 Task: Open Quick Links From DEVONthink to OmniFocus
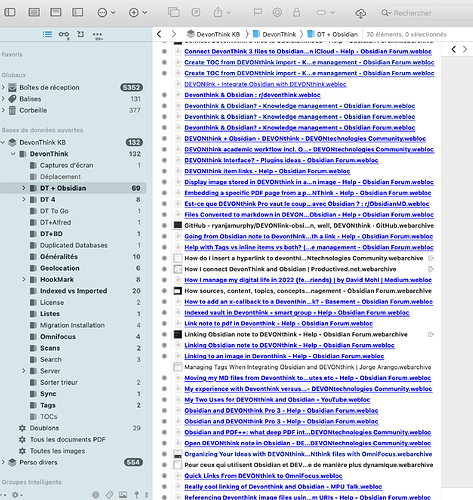263,476
